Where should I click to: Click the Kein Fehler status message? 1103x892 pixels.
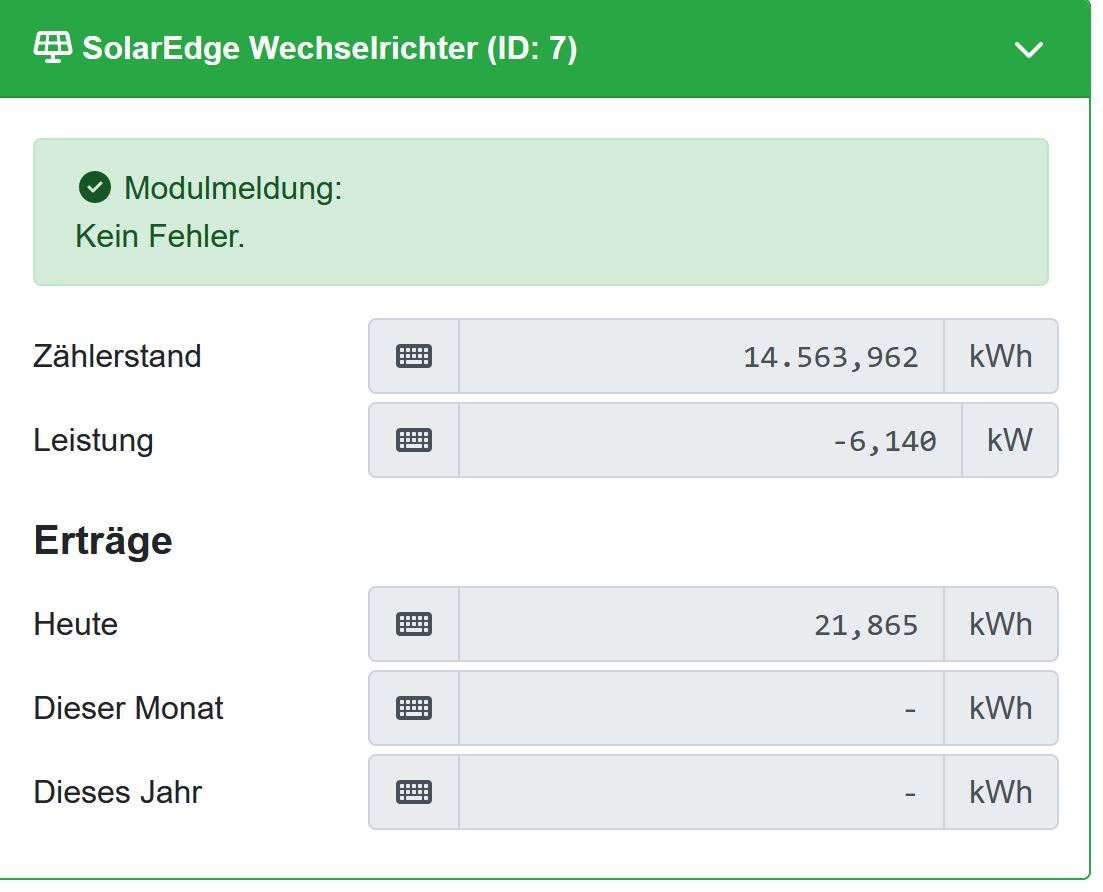(x=160, y=236)
